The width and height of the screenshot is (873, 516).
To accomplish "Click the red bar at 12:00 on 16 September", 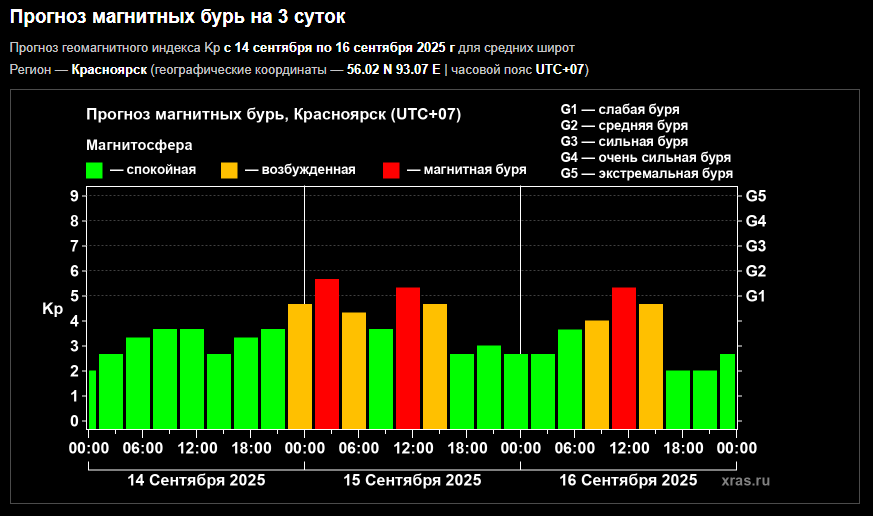I will [x=624, y=358].
